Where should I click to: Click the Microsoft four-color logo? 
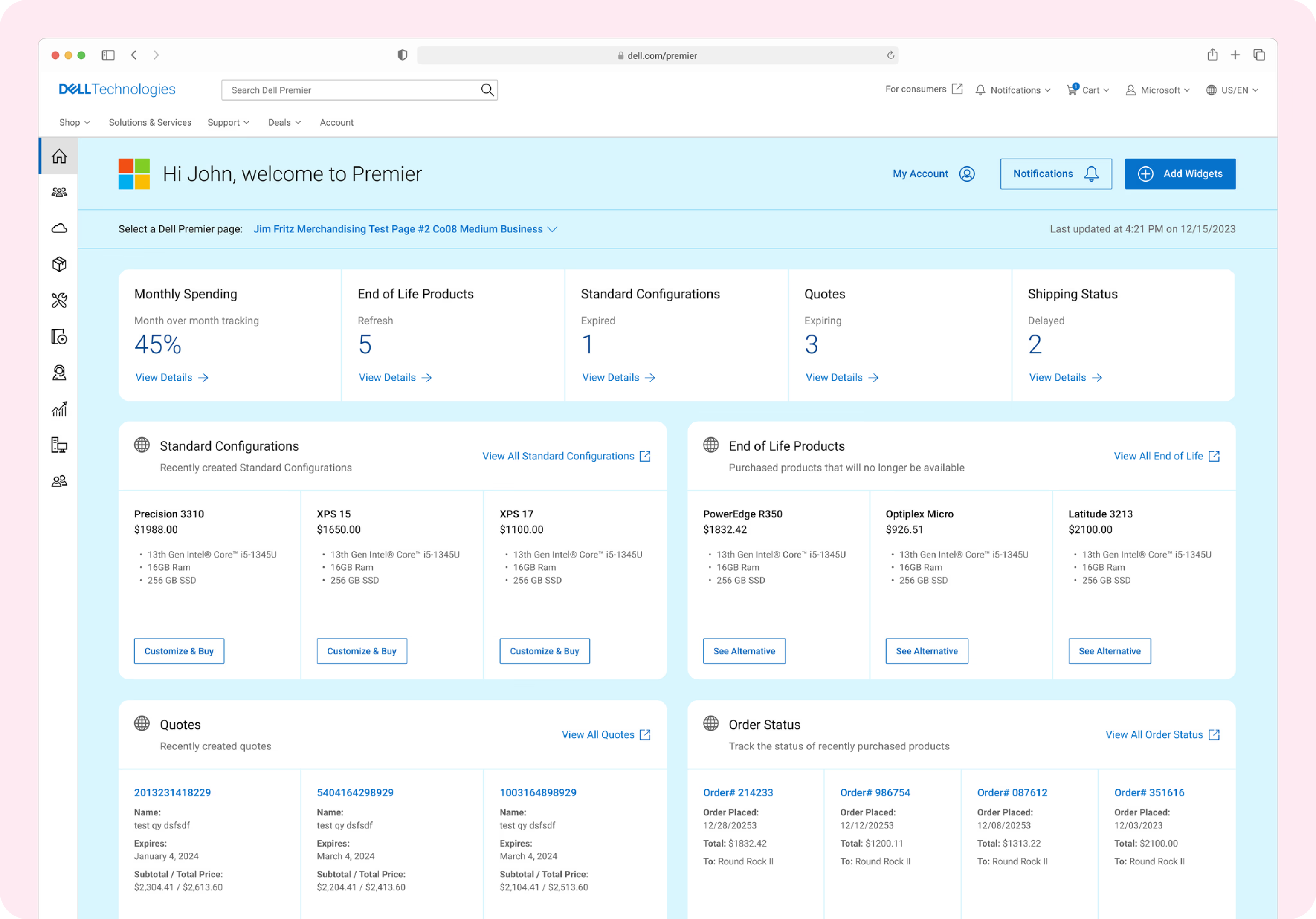pos(134,173)
